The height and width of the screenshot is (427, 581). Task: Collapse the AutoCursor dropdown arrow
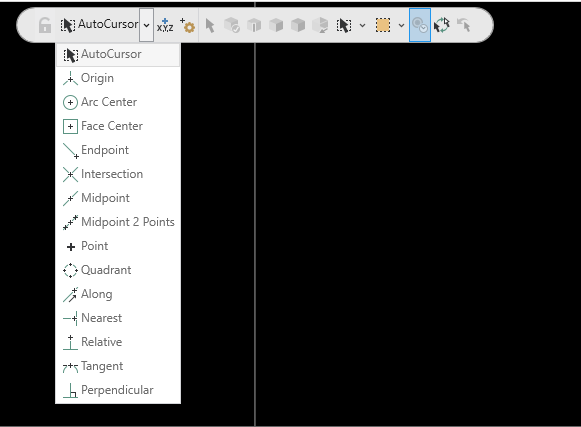coord(146,25)
